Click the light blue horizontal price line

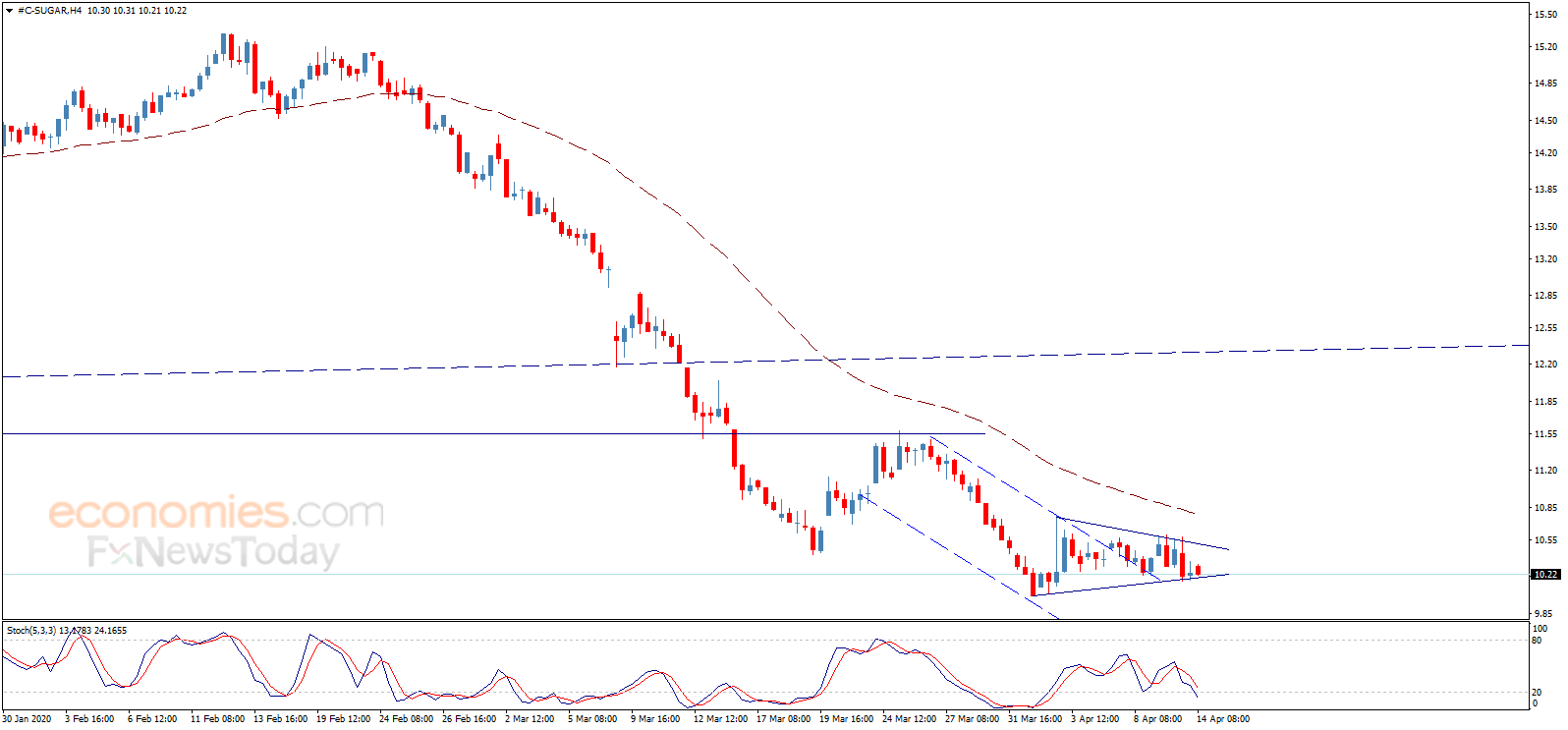pyautogui.click(x=766, y=574)
